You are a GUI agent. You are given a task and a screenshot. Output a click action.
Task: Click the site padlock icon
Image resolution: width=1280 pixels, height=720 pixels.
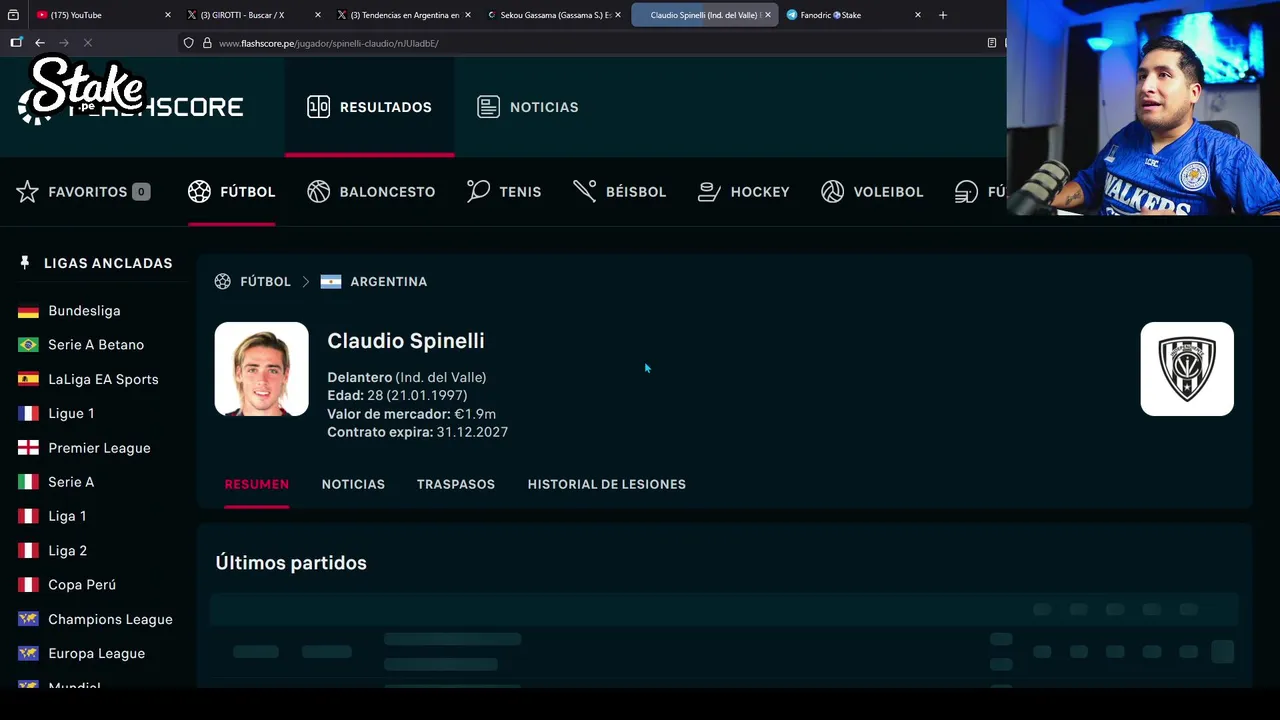(207, 43)
